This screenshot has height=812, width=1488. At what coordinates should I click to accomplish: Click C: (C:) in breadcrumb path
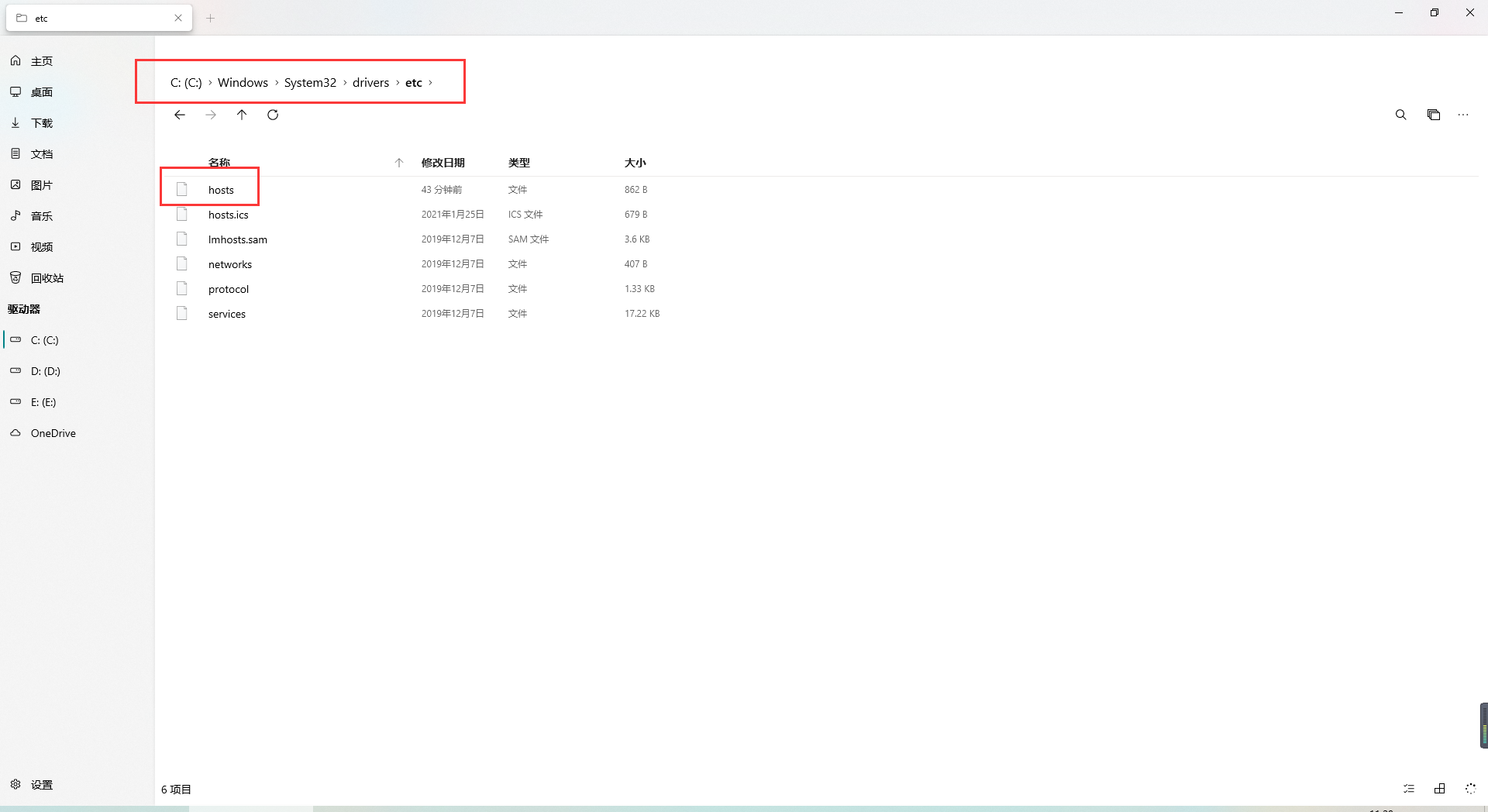point(186,83)
